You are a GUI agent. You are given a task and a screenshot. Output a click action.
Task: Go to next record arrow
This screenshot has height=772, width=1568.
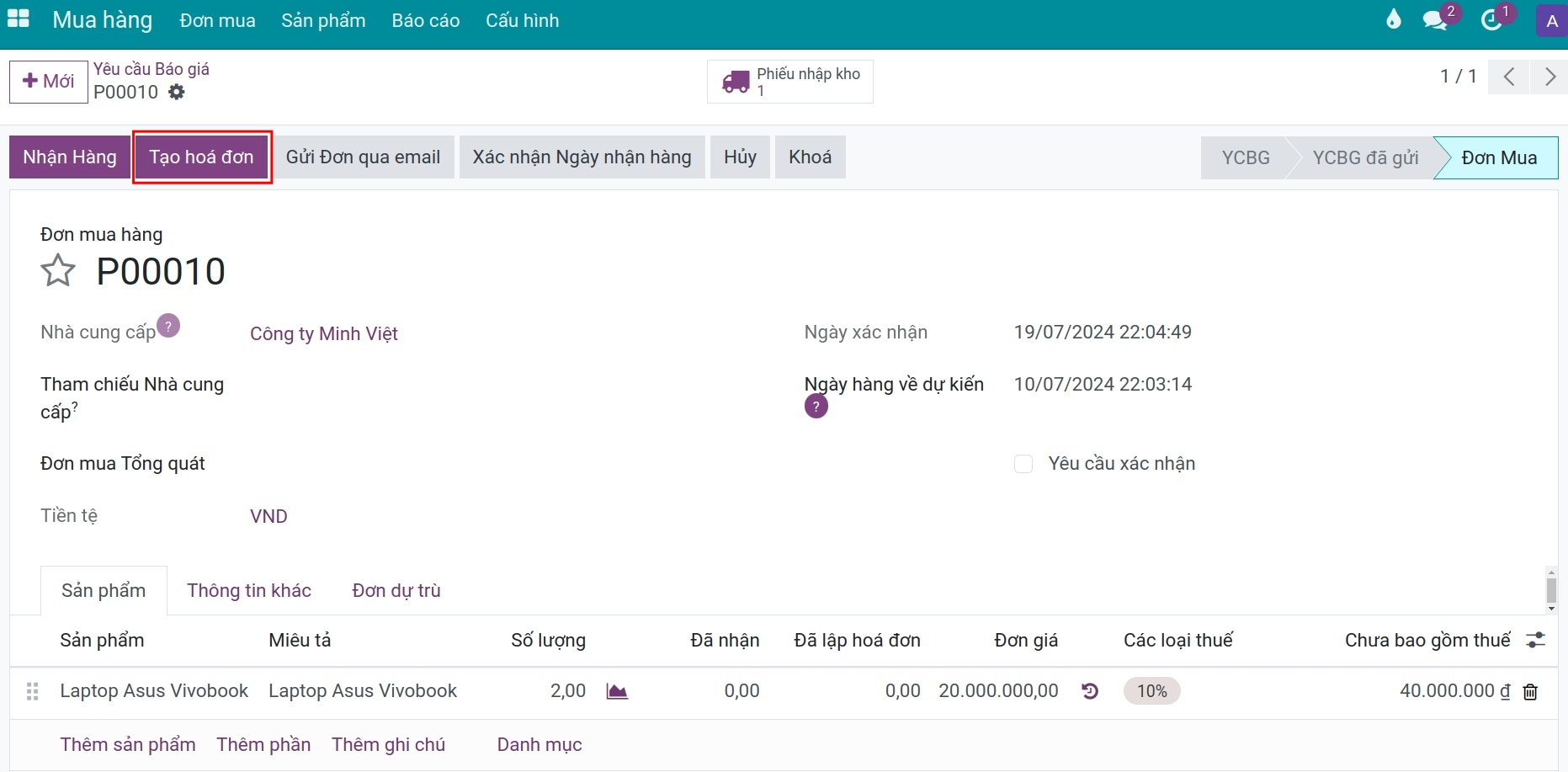[1549, 77]
